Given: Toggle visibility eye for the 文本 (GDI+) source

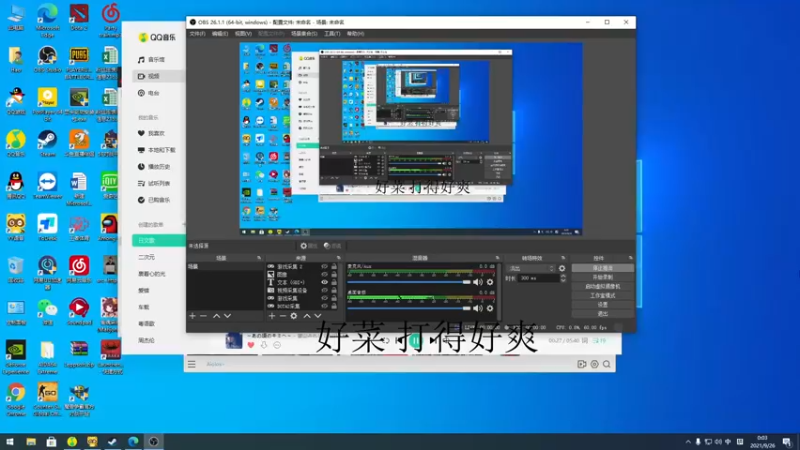Looking at the screenshot, I should [x=324, y=282].
